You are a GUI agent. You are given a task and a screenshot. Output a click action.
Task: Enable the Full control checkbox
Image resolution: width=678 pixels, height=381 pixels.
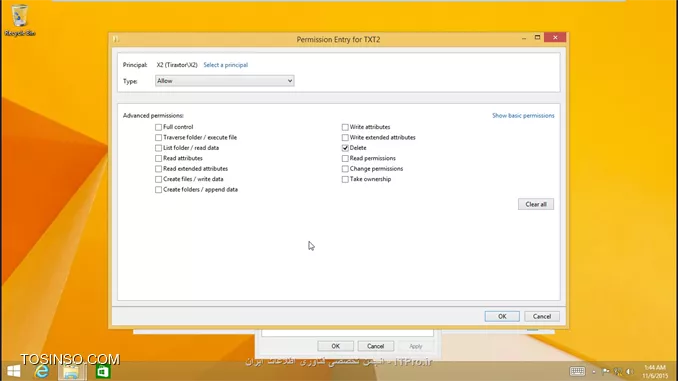click(x=158, y=127)
